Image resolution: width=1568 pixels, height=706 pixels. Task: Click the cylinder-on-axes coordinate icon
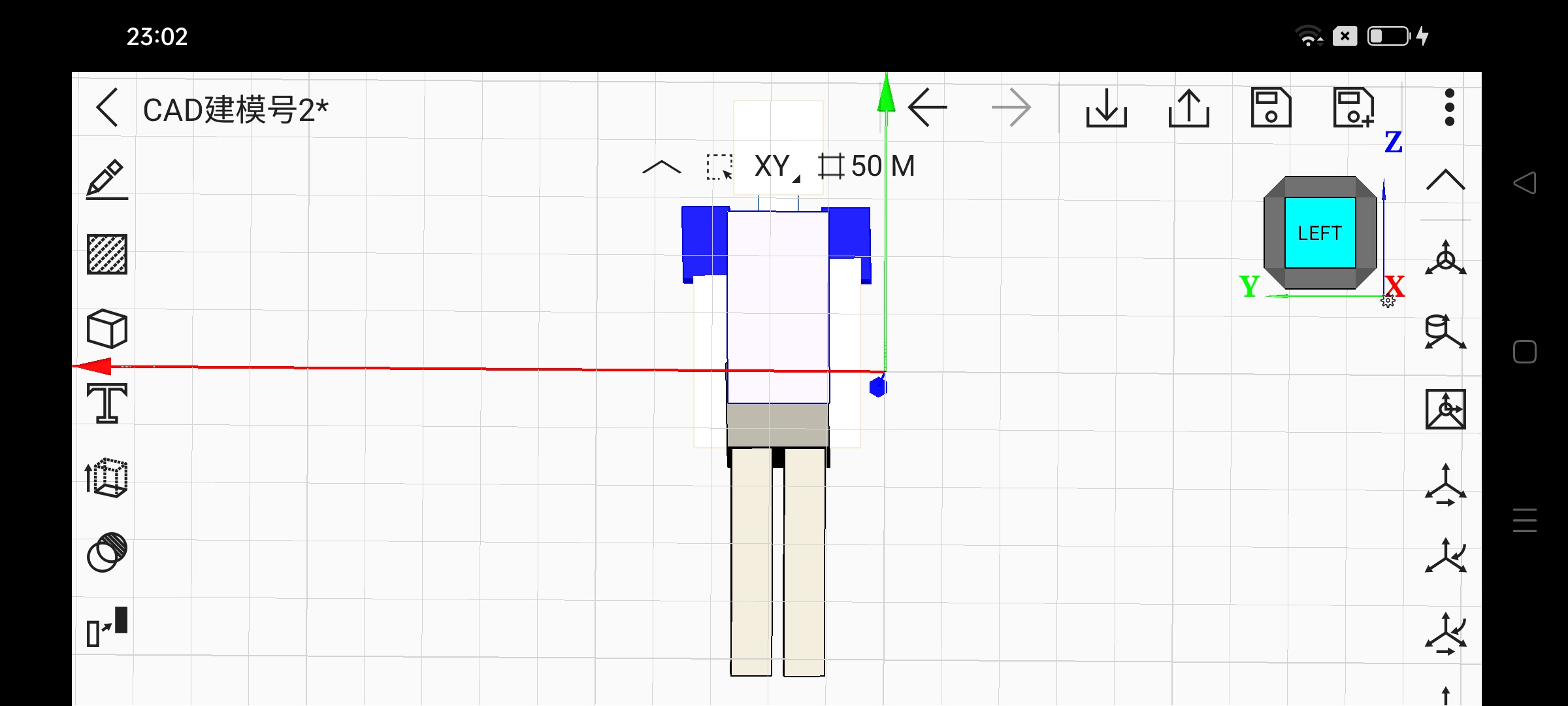click(1446, 333)
